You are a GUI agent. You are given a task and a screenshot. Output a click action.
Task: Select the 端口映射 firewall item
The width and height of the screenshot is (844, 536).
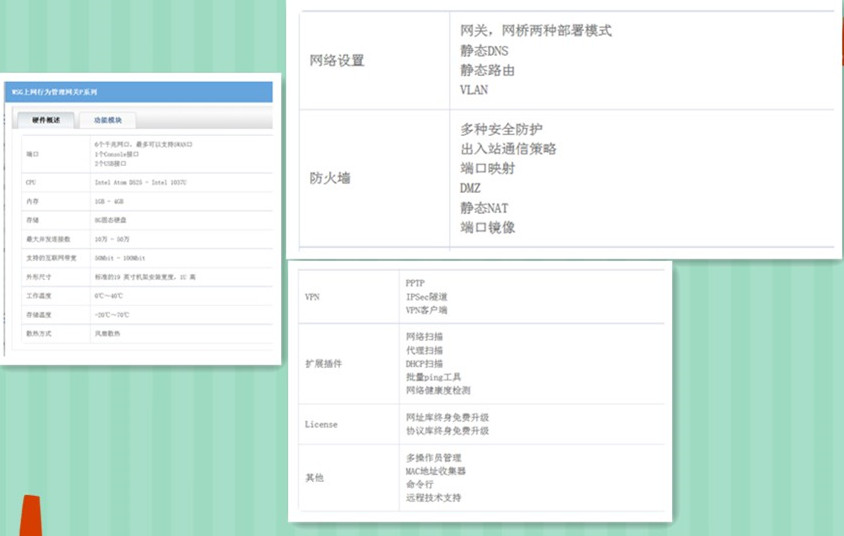click(488, 168)
